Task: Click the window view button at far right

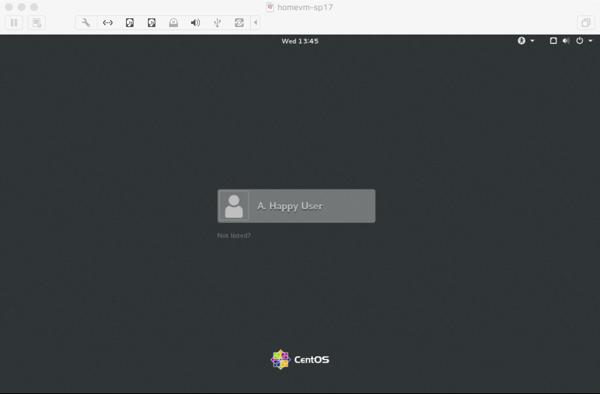Action: coord(585,23)
